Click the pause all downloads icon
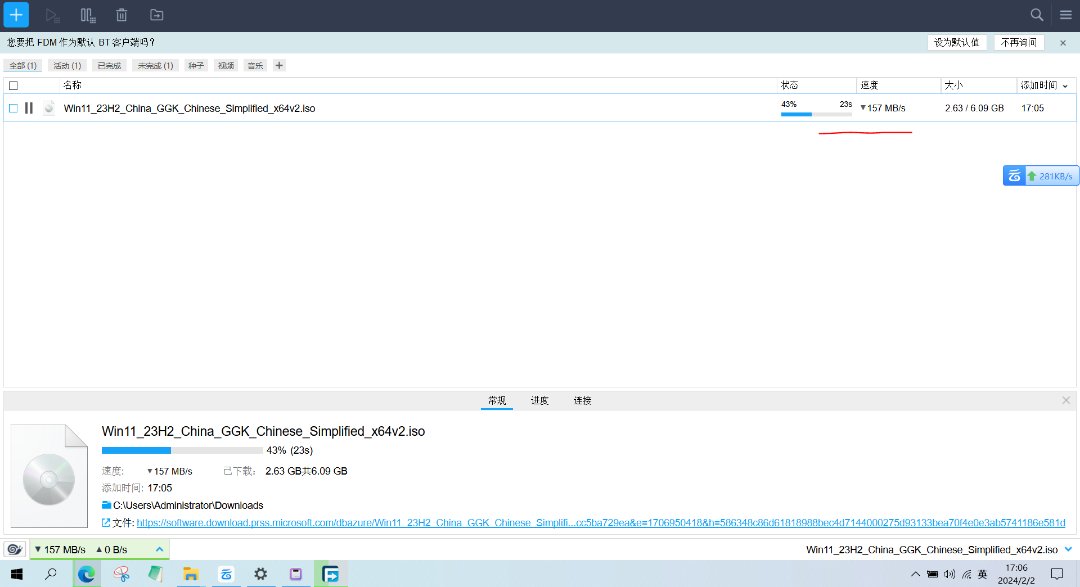 [88, 15]
